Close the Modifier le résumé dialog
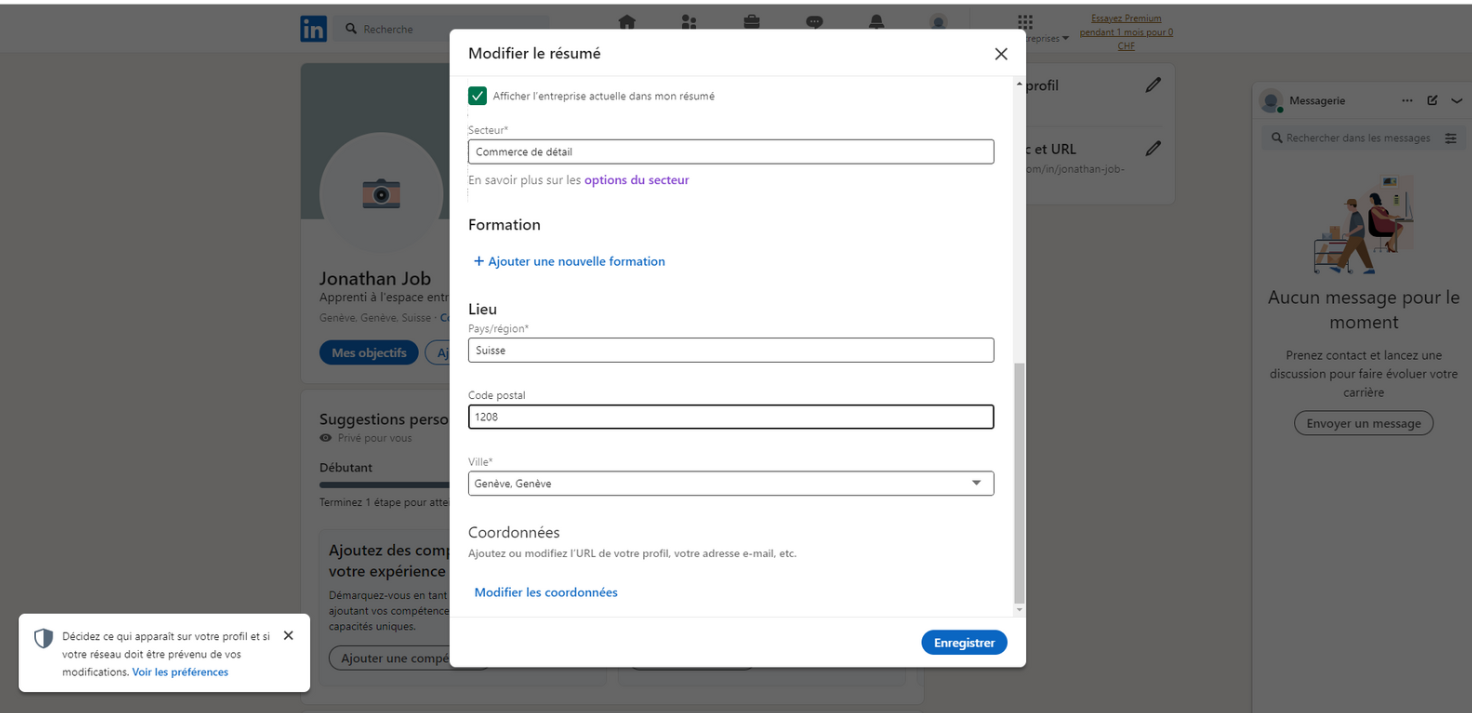Viewport: 1472px width, 713px height. 1001,54
